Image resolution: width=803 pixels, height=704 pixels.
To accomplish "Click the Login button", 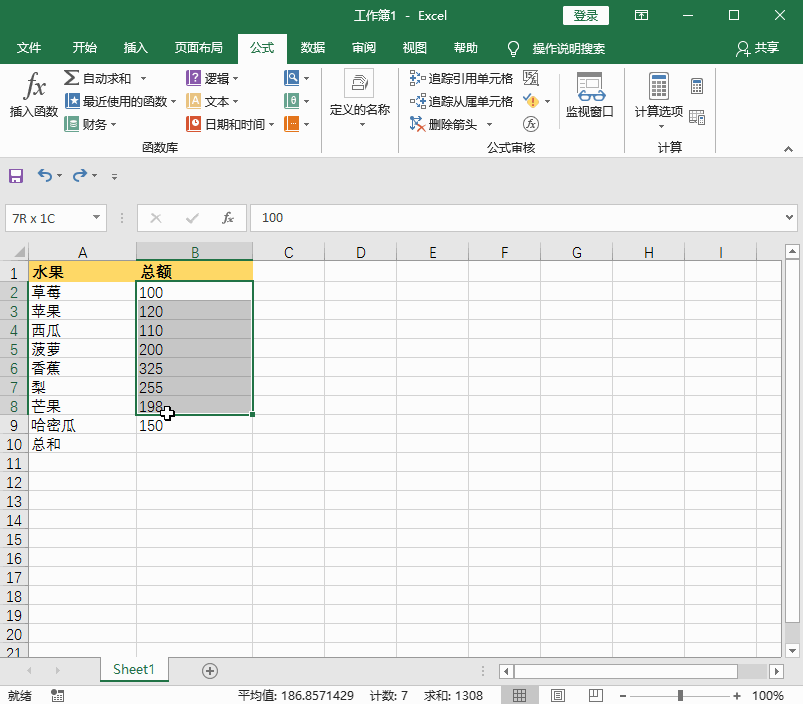I will click(x=585, y=15).
